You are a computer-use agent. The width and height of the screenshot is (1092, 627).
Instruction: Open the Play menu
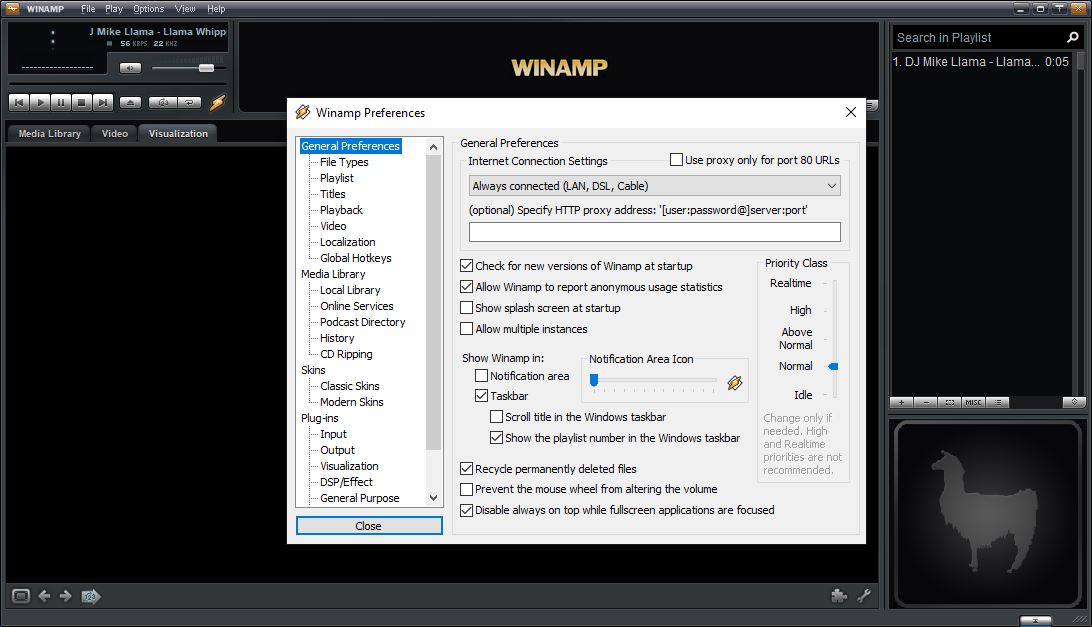(114, 8)
